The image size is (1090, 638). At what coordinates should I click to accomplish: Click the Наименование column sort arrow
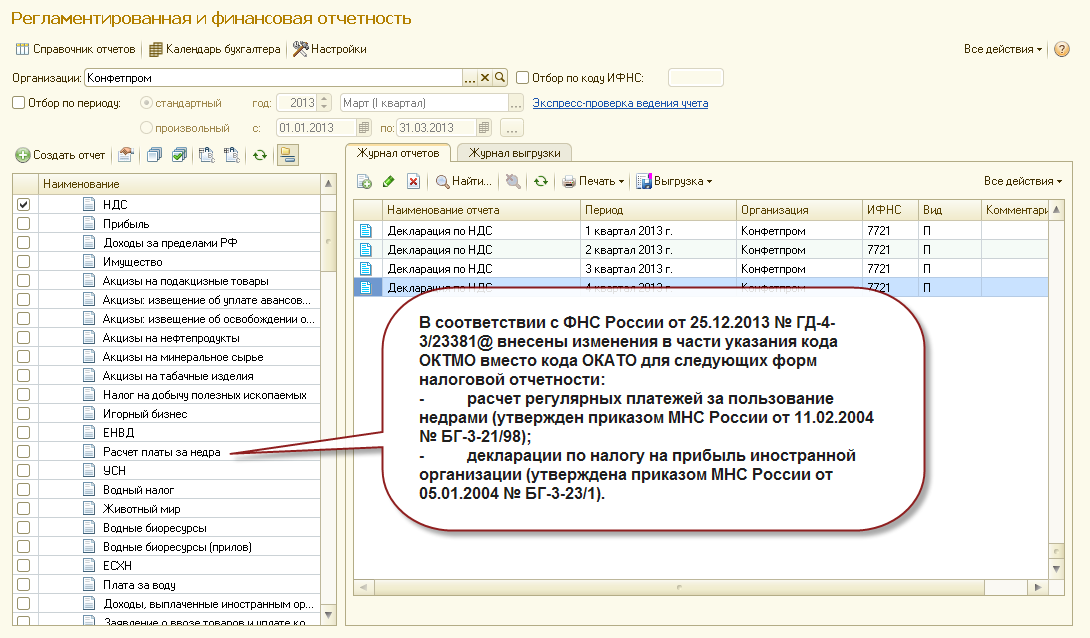pyautogui.click(x=328, y=183)
